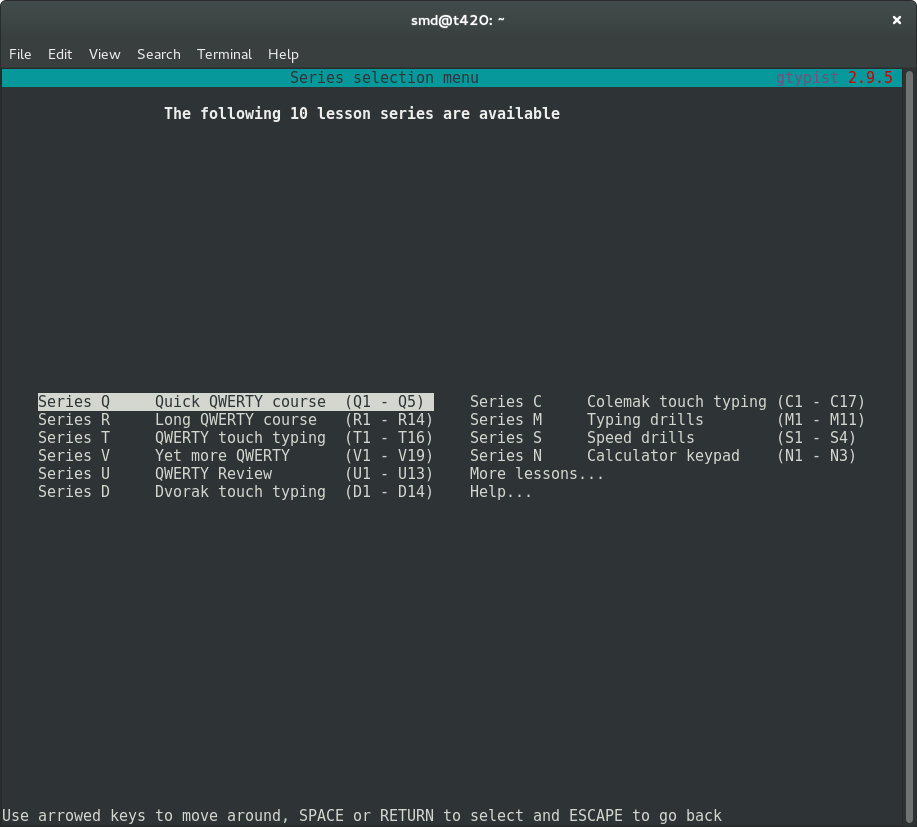Choose Series N Calculator keypad
The image size is (917, 827).
pyautogui.click(x=662, y=456)
